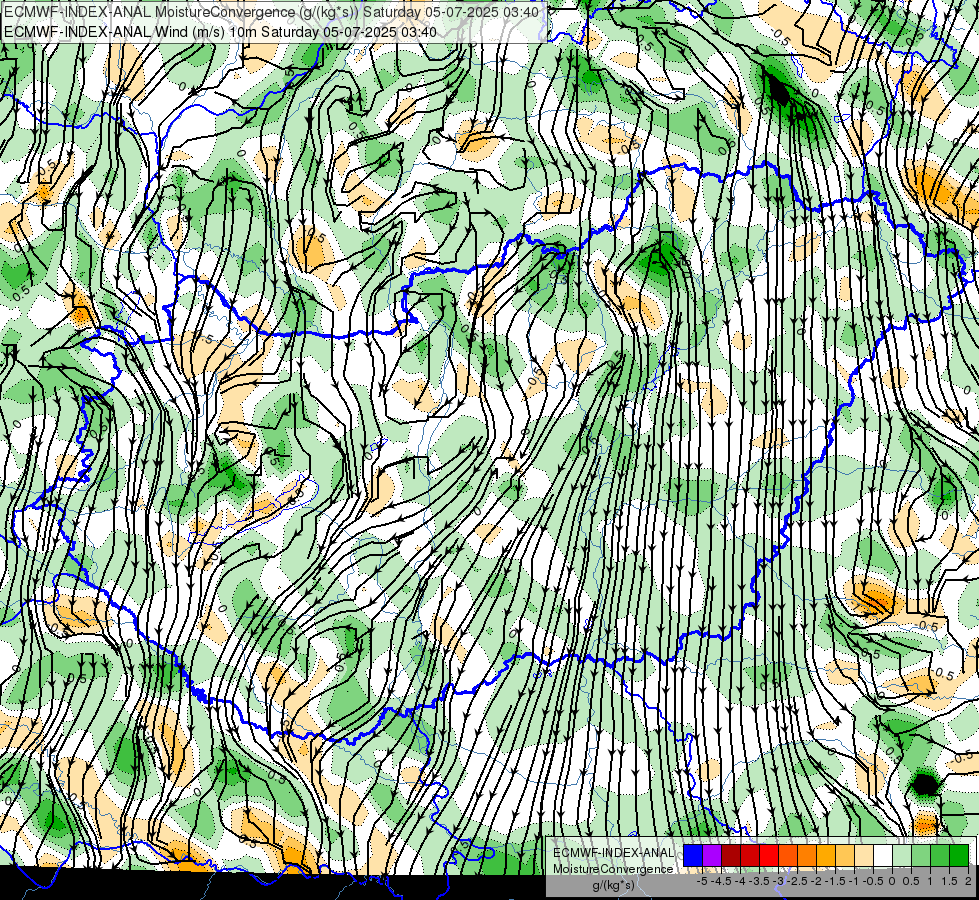Viewport: 979px width, 900px height.
Task: Click the -5 tick value on the legend
Action: point(702,881)
